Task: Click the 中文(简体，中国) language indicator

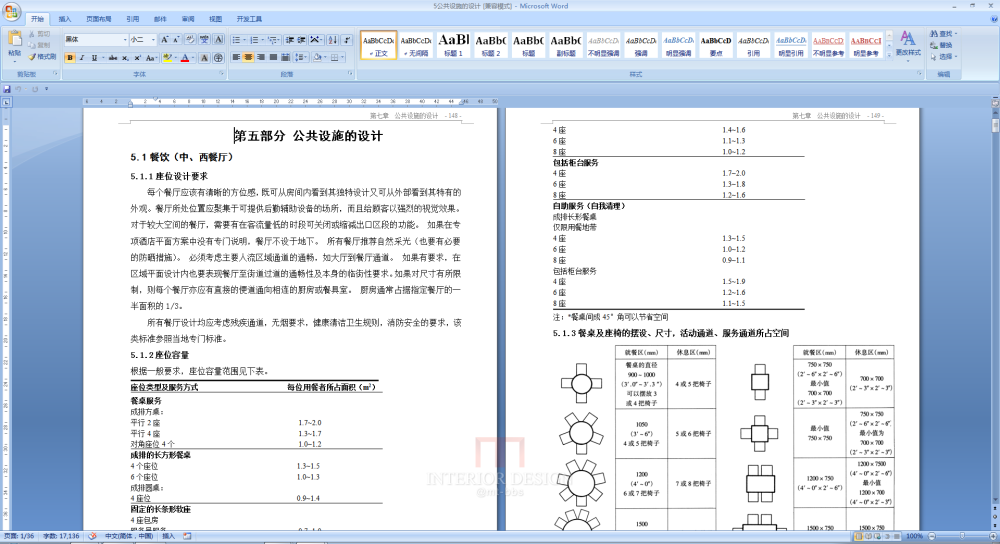Action: point(129,536)
